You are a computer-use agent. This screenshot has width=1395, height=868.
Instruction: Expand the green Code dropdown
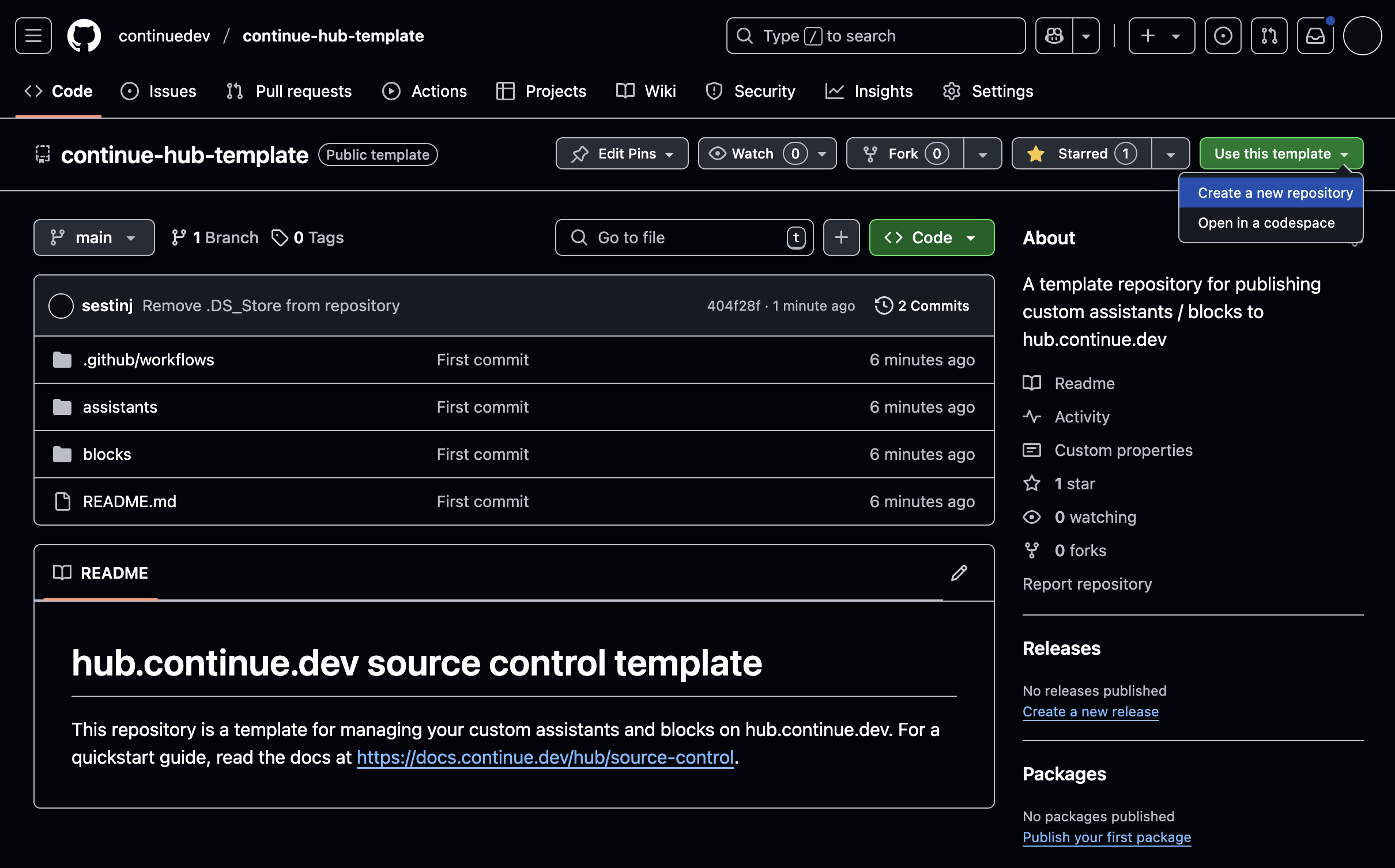(932, 237)
